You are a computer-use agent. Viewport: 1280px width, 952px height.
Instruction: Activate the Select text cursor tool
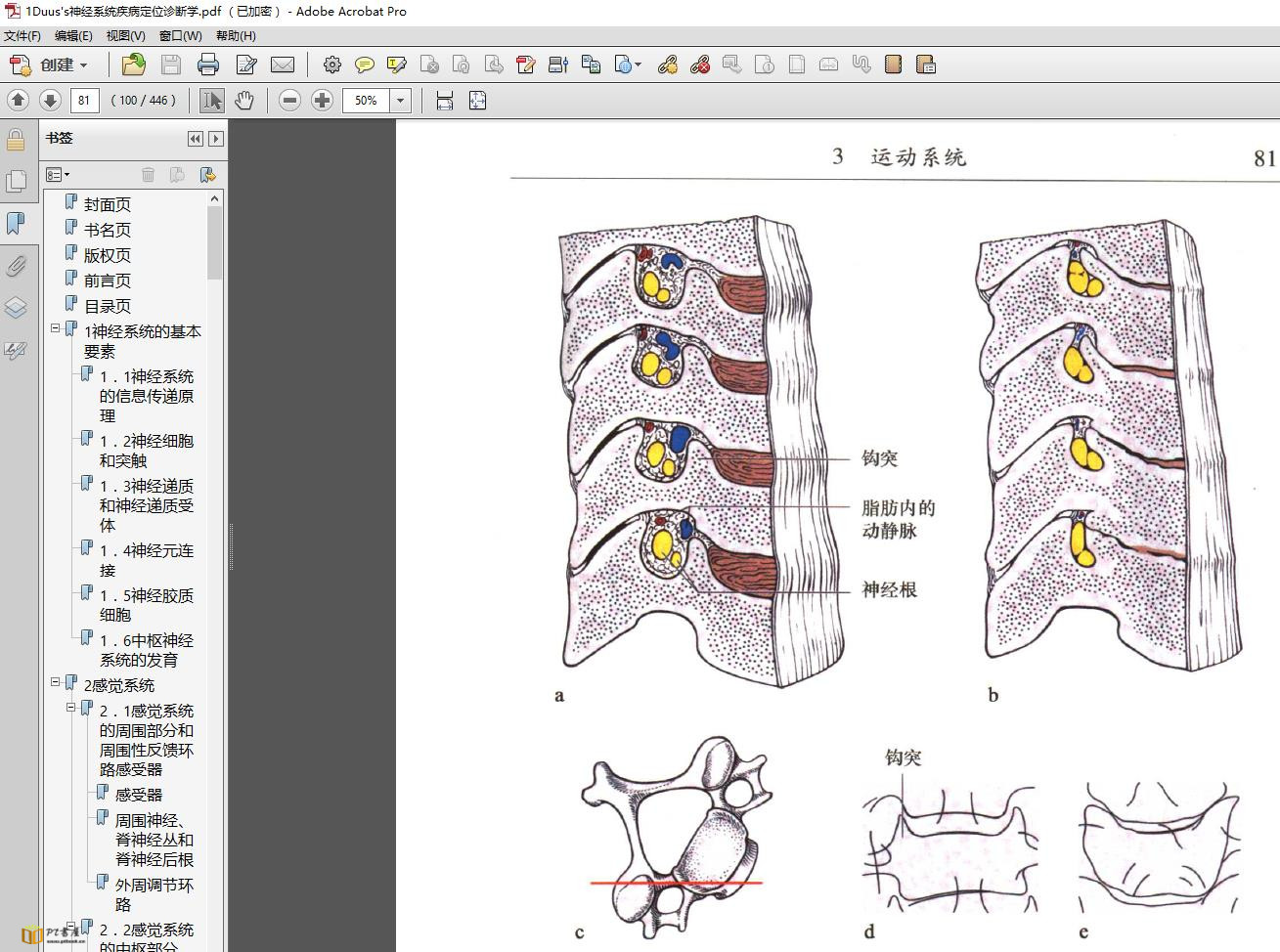[211, 100]
